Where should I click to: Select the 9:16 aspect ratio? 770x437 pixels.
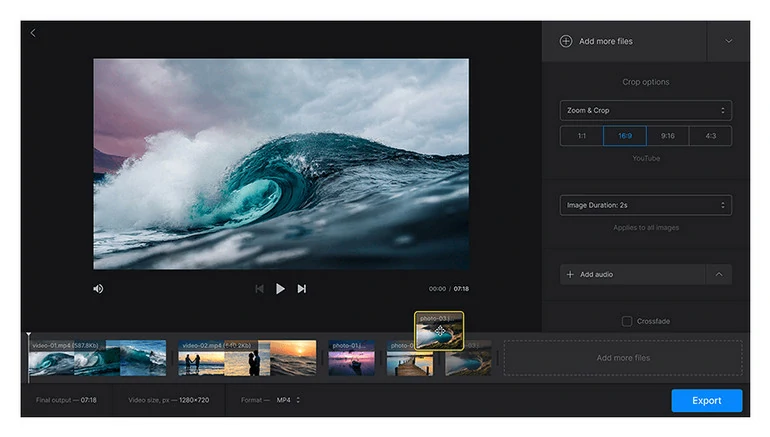click(667, 136)
